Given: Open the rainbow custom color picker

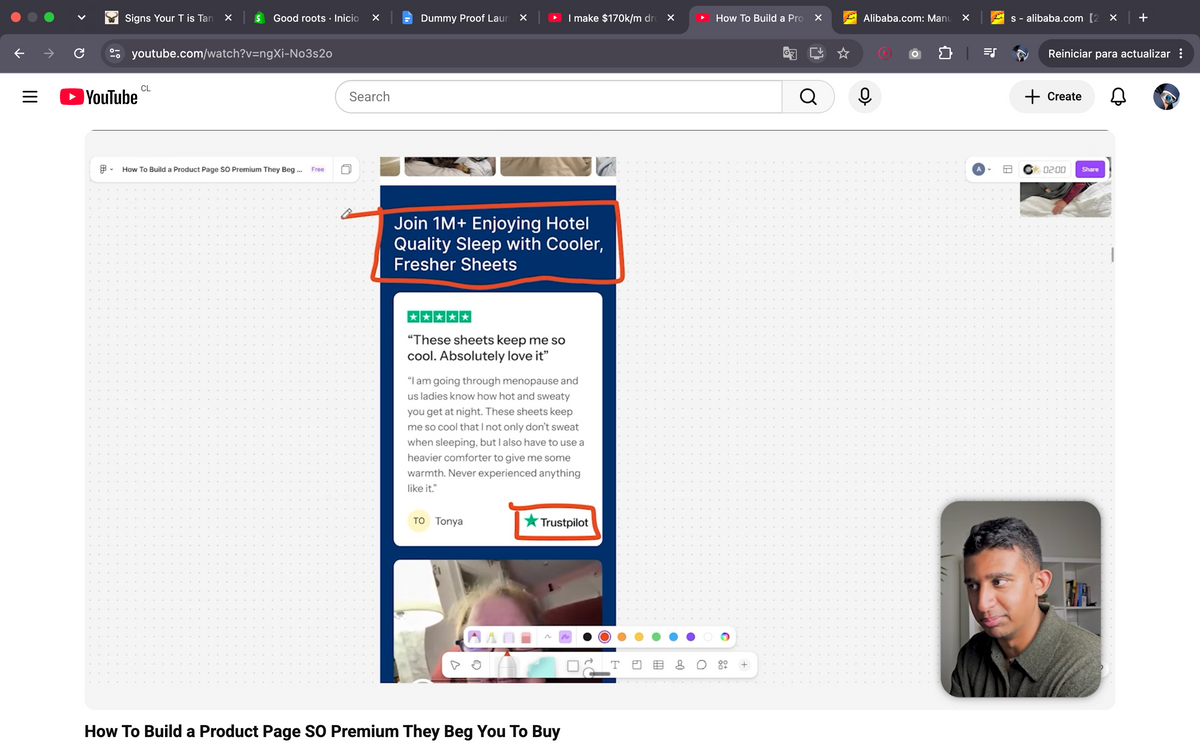Looking at the screenshot, I should (725, 636).
